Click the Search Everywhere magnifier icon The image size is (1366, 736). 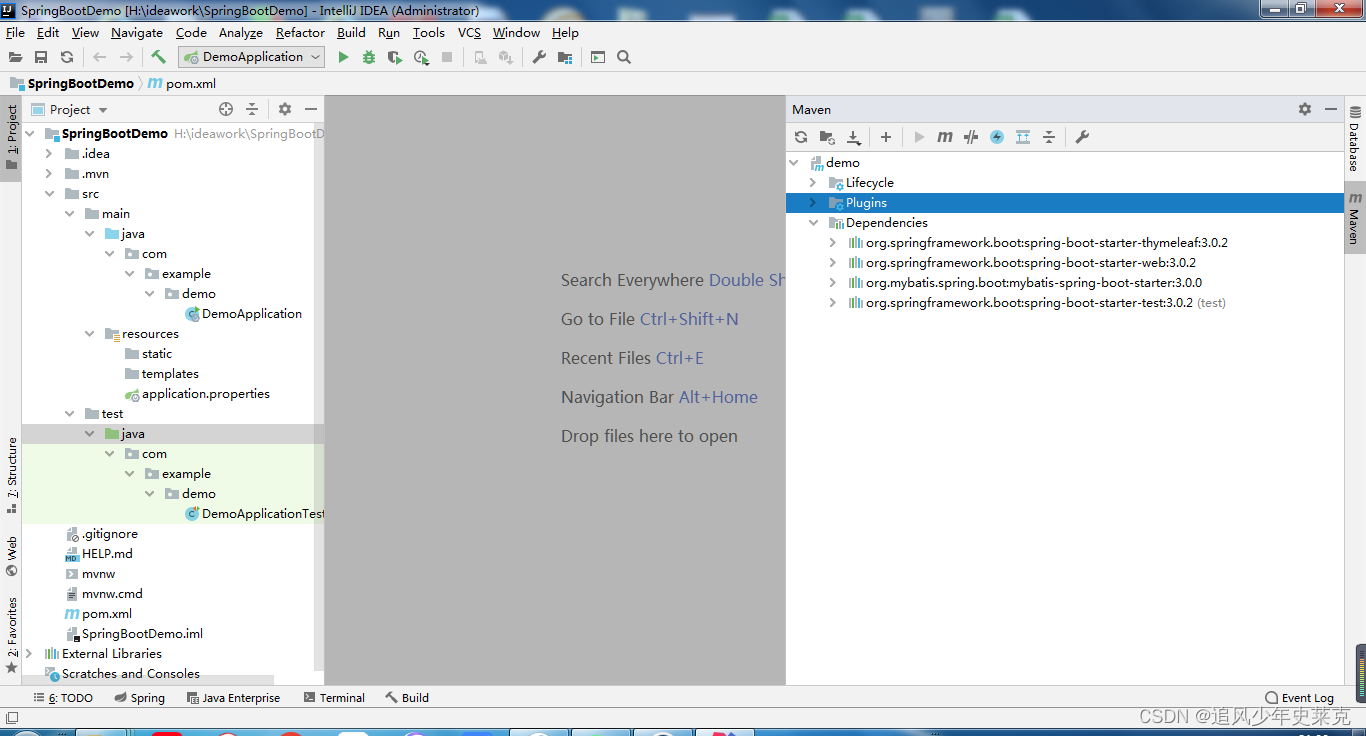coord(624,57)
